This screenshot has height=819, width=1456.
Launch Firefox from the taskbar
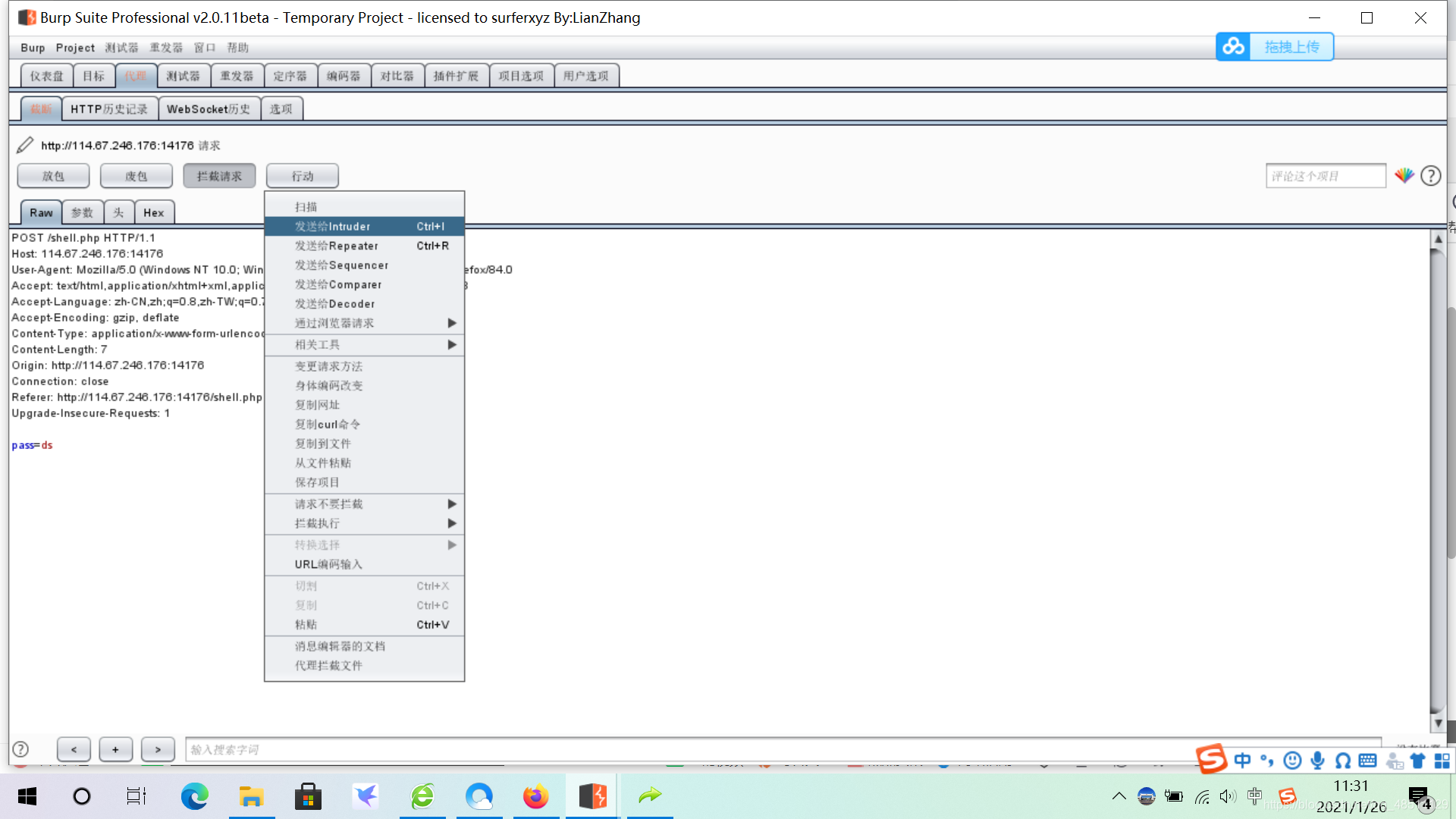(535, 796)
